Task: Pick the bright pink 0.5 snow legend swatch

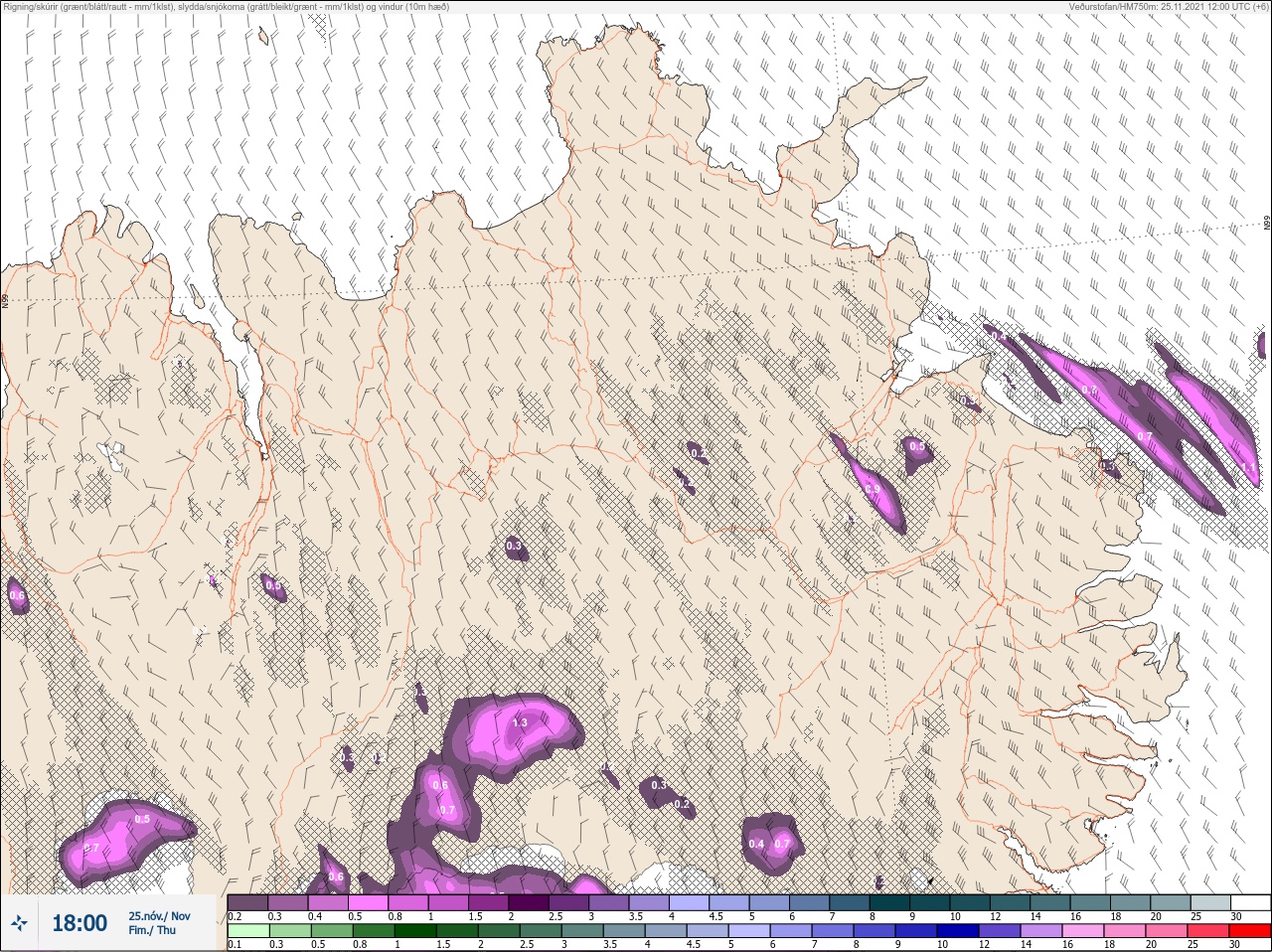Action: 370,902
